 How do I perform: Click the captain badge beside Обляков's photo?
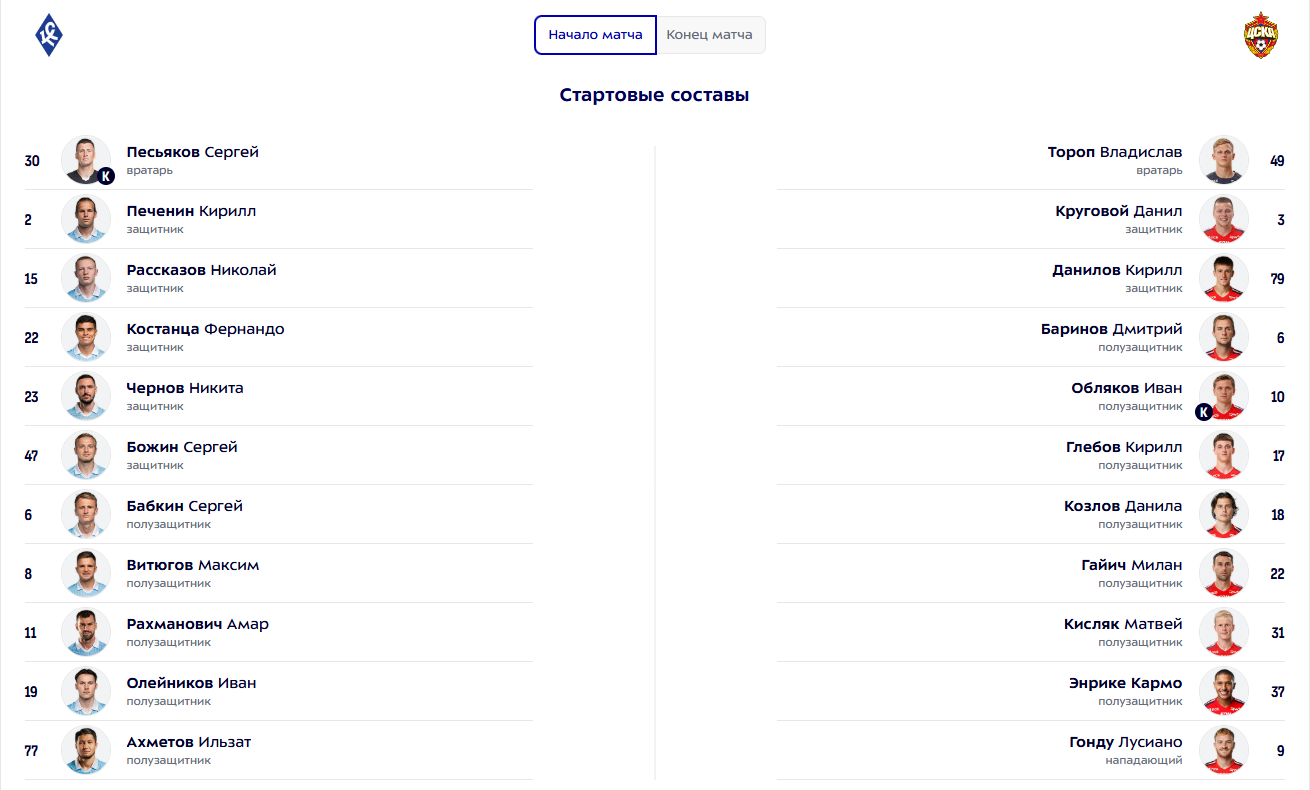click(1204, 411)
